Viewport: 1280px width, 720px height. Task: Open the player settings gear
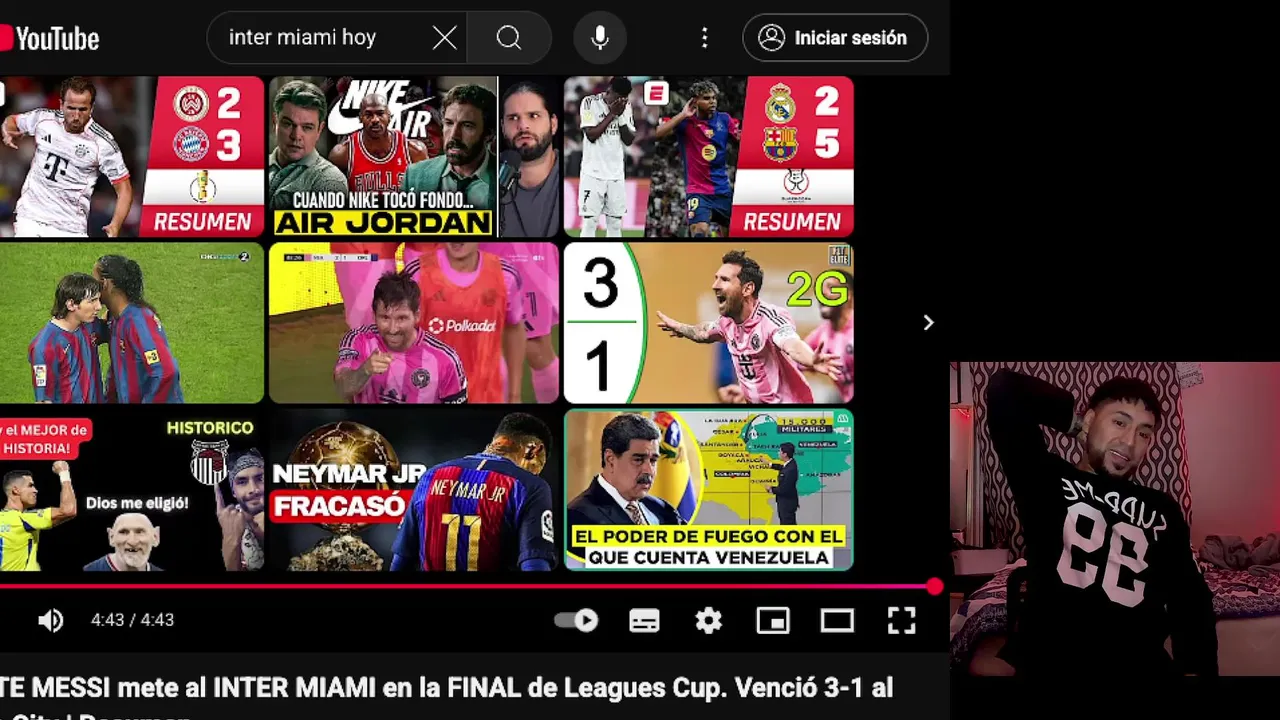pos(708,621)
